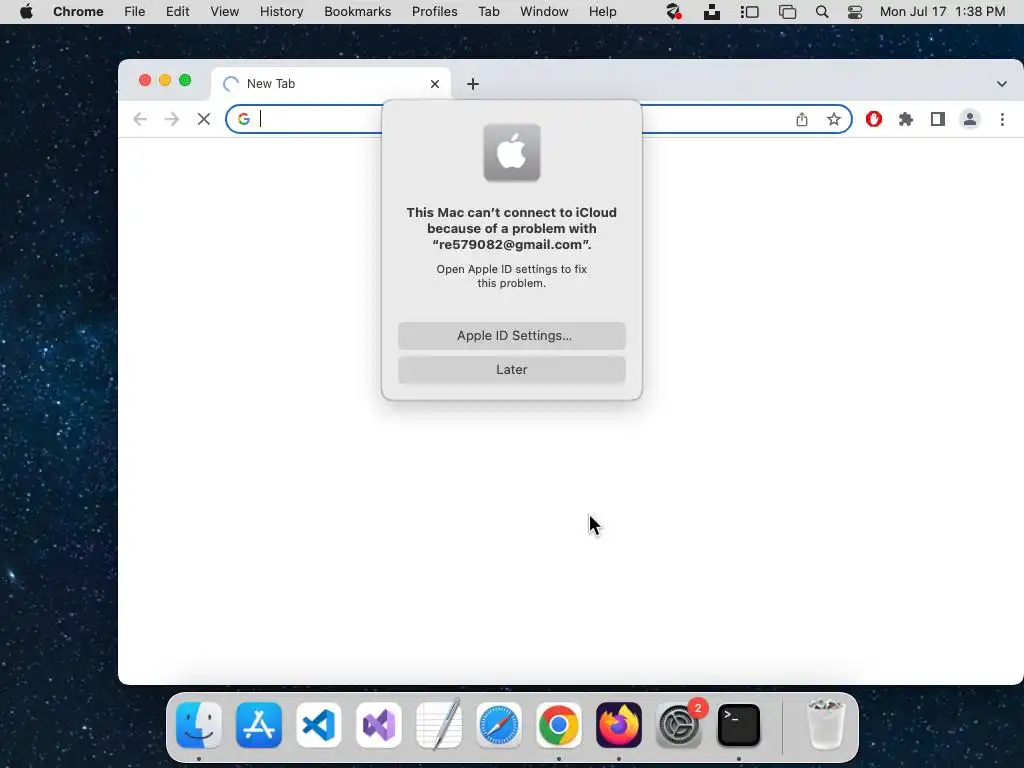Screen dimensions: 1024x768
Task: Open the Tab menu
Action: 488,12
